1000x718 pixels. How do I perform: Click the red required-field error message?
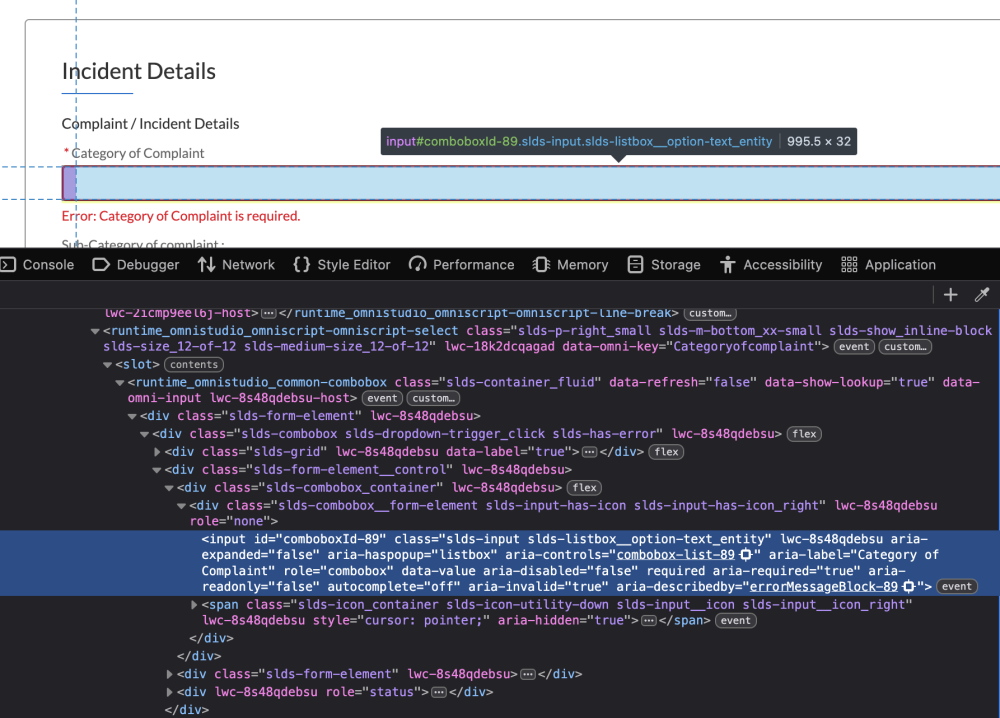tap(180, 216)
